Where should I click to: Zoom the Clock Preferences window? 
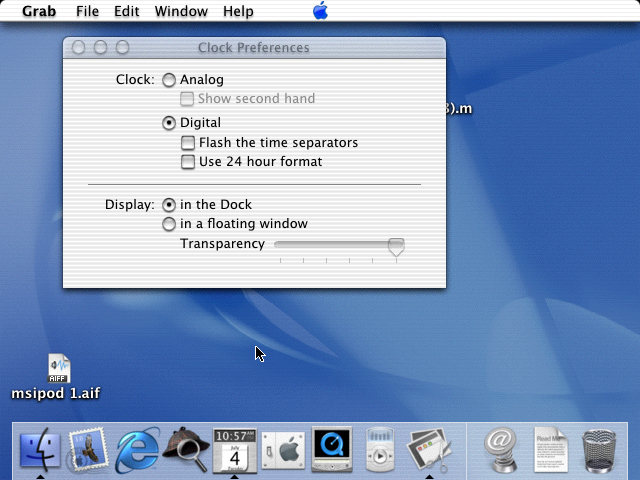coord(122,47)
